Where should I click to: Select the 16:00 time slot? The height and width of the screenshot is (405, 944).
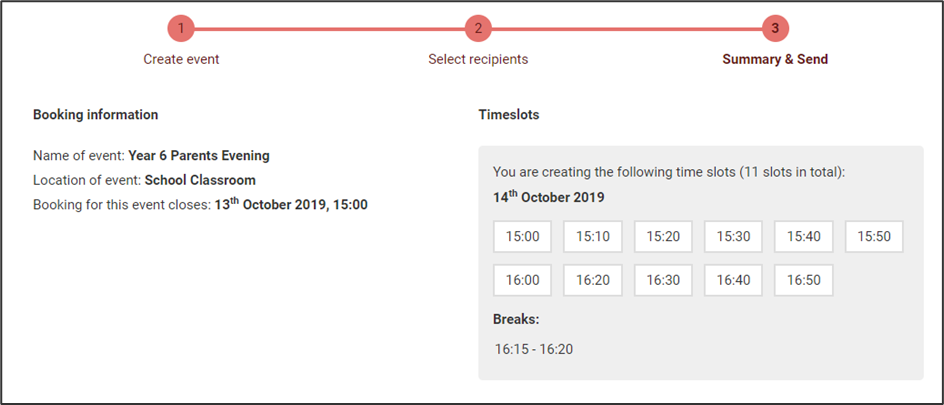523,280
